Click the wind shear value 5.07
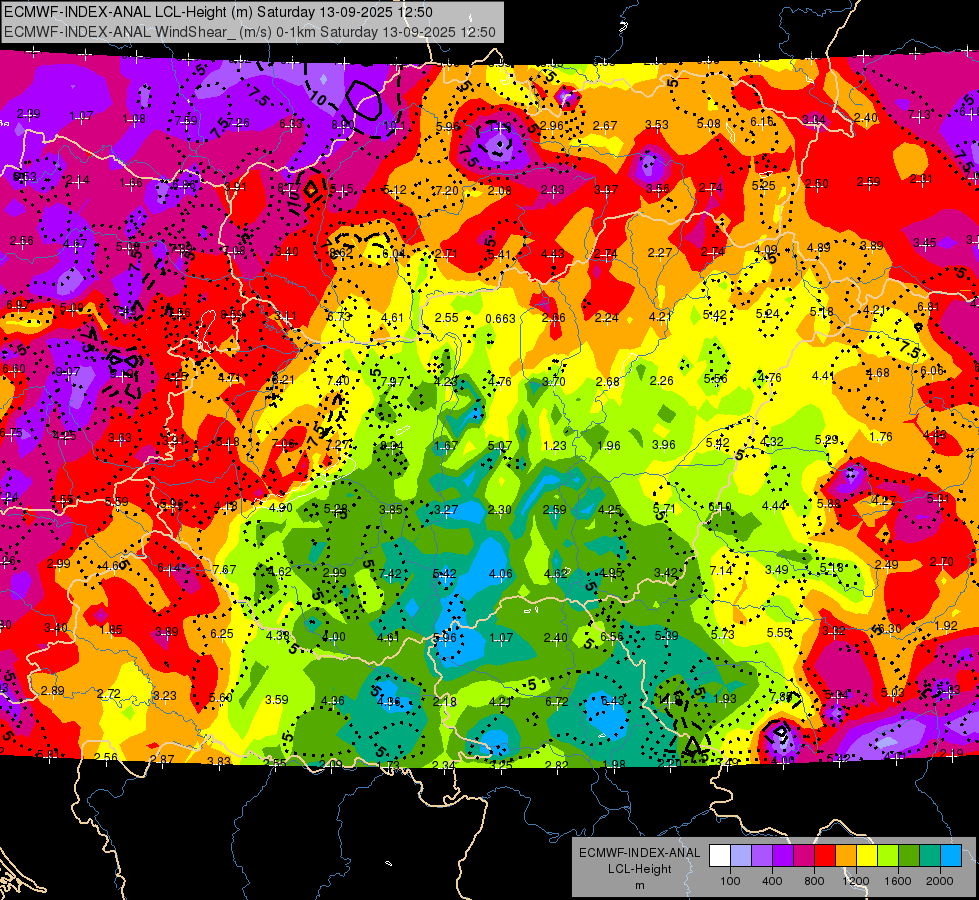 pos(499,446)
